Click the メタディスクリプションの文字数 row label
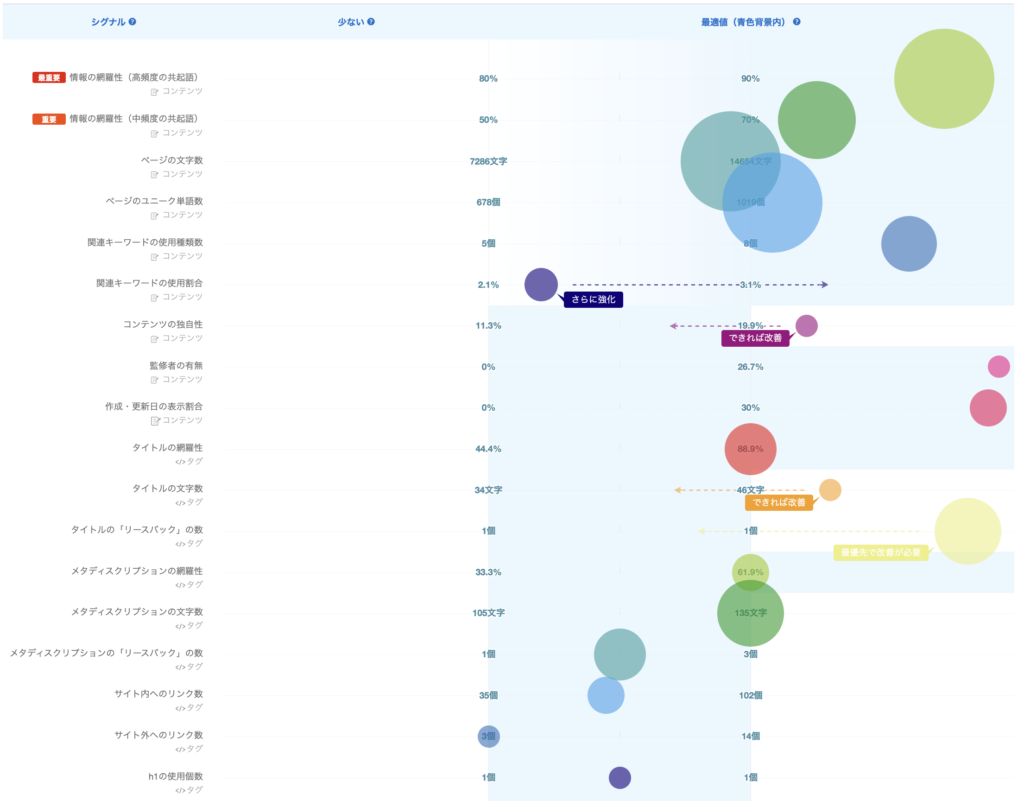 pos(137,612)
